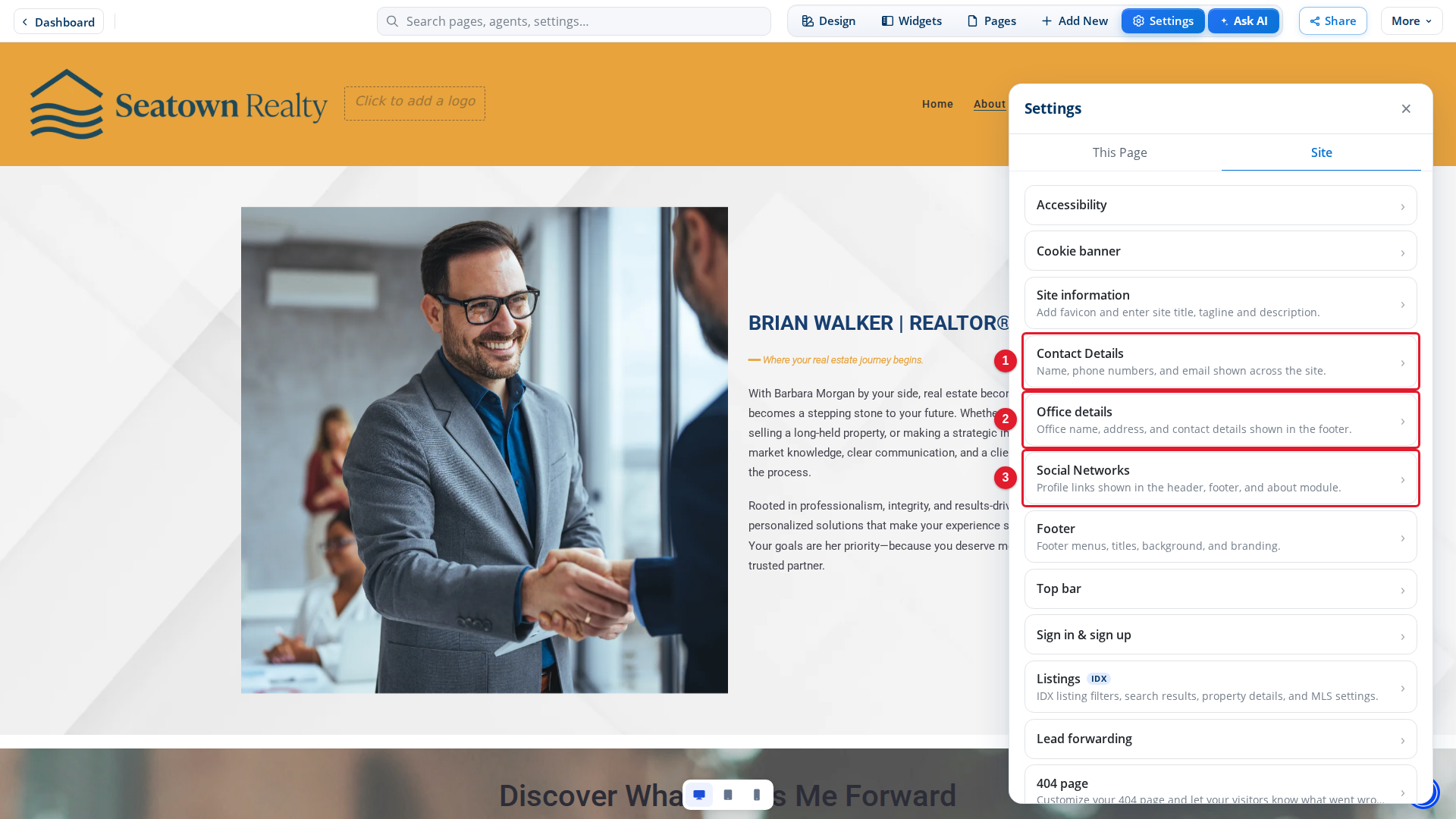Expand Office details settings
This screenshot has height=819, width=1456.
[x=1220, y=420]
